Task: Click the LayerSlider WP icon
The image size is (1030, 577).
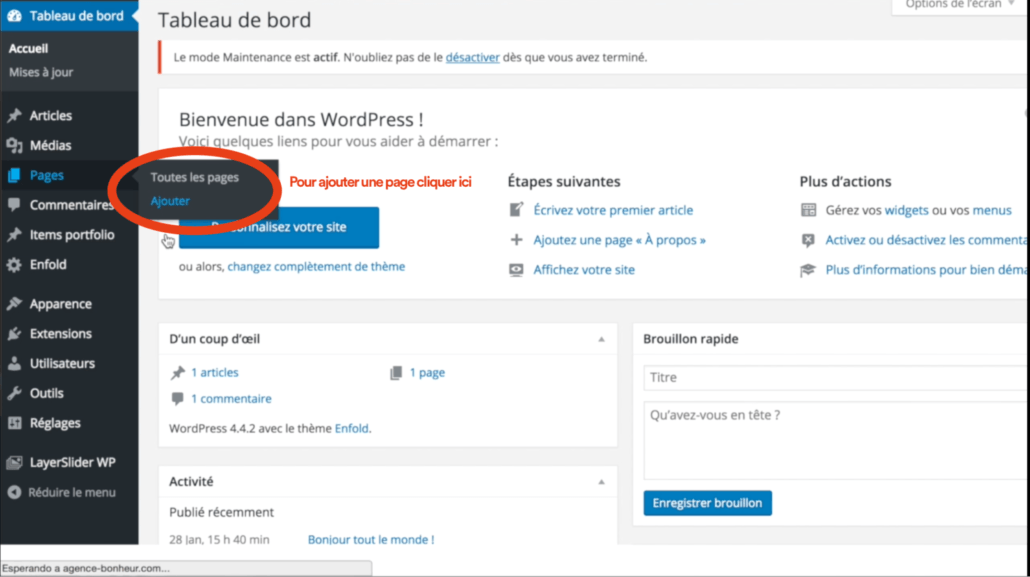Action: coord(14,463)
